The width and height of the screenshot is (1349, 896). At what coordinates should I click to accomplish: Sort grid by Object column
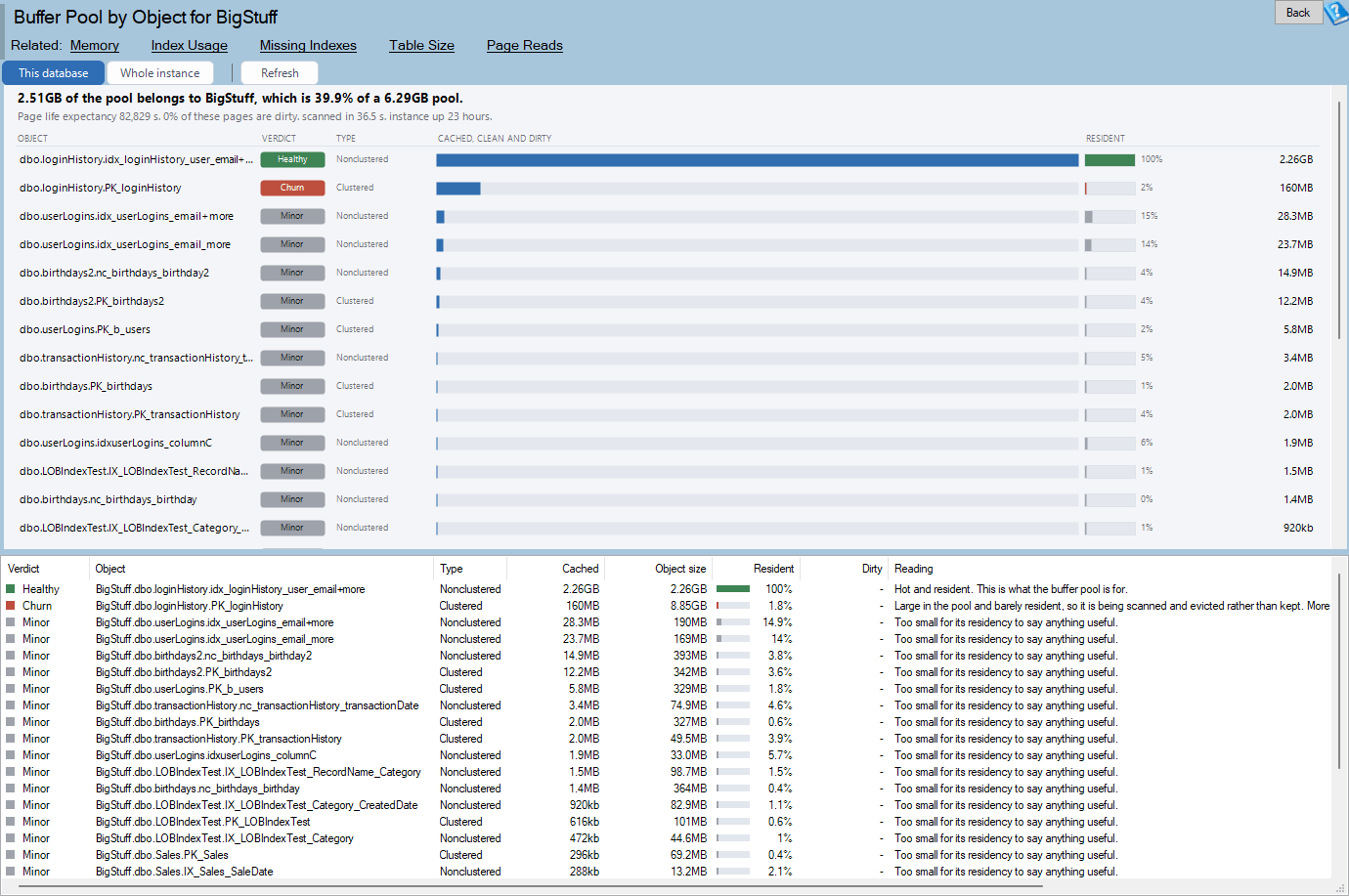click(262, 569)
